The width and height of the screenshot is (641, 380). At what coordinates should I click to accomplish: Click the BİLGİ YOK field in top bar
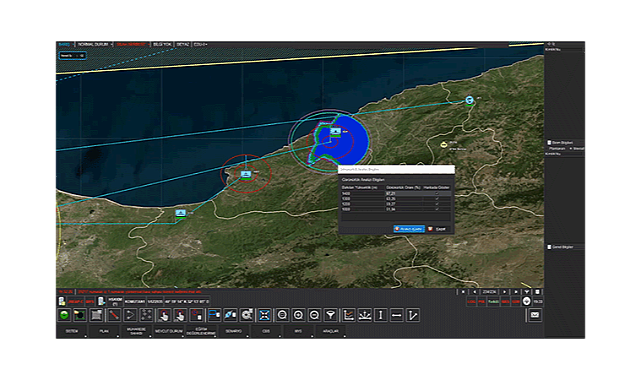point(162,44)
